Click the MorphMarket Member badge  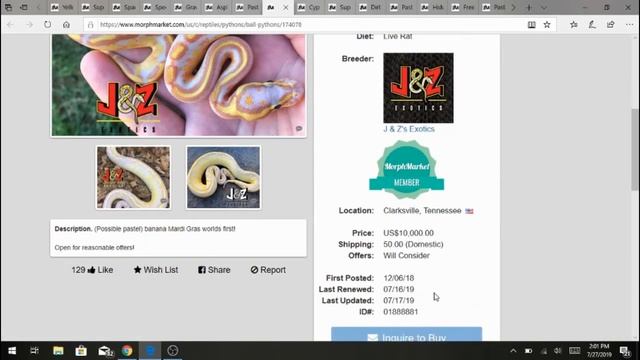click(407, 169)
